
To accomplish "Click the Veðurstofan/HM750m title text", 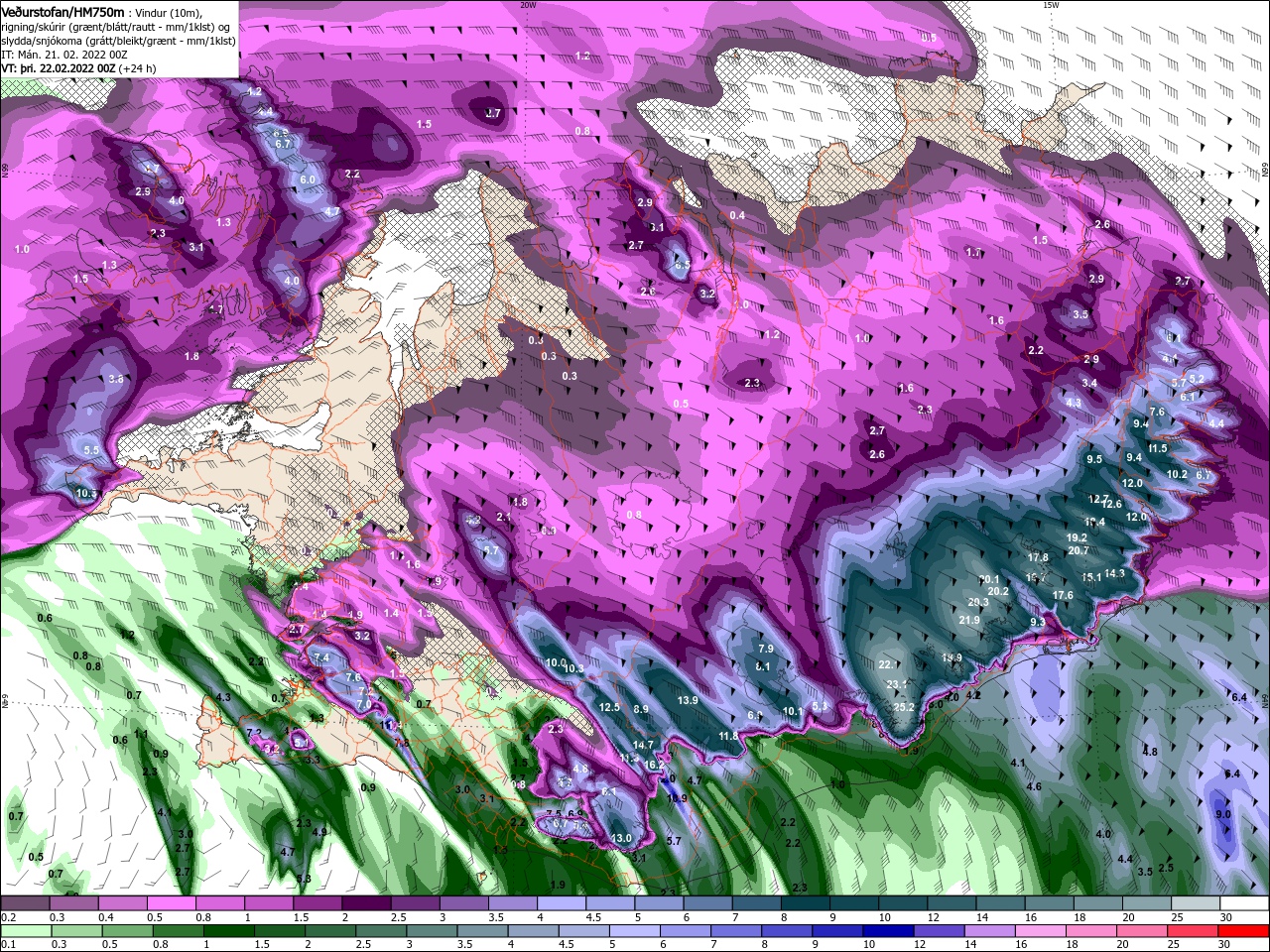I will pos(63,11).
